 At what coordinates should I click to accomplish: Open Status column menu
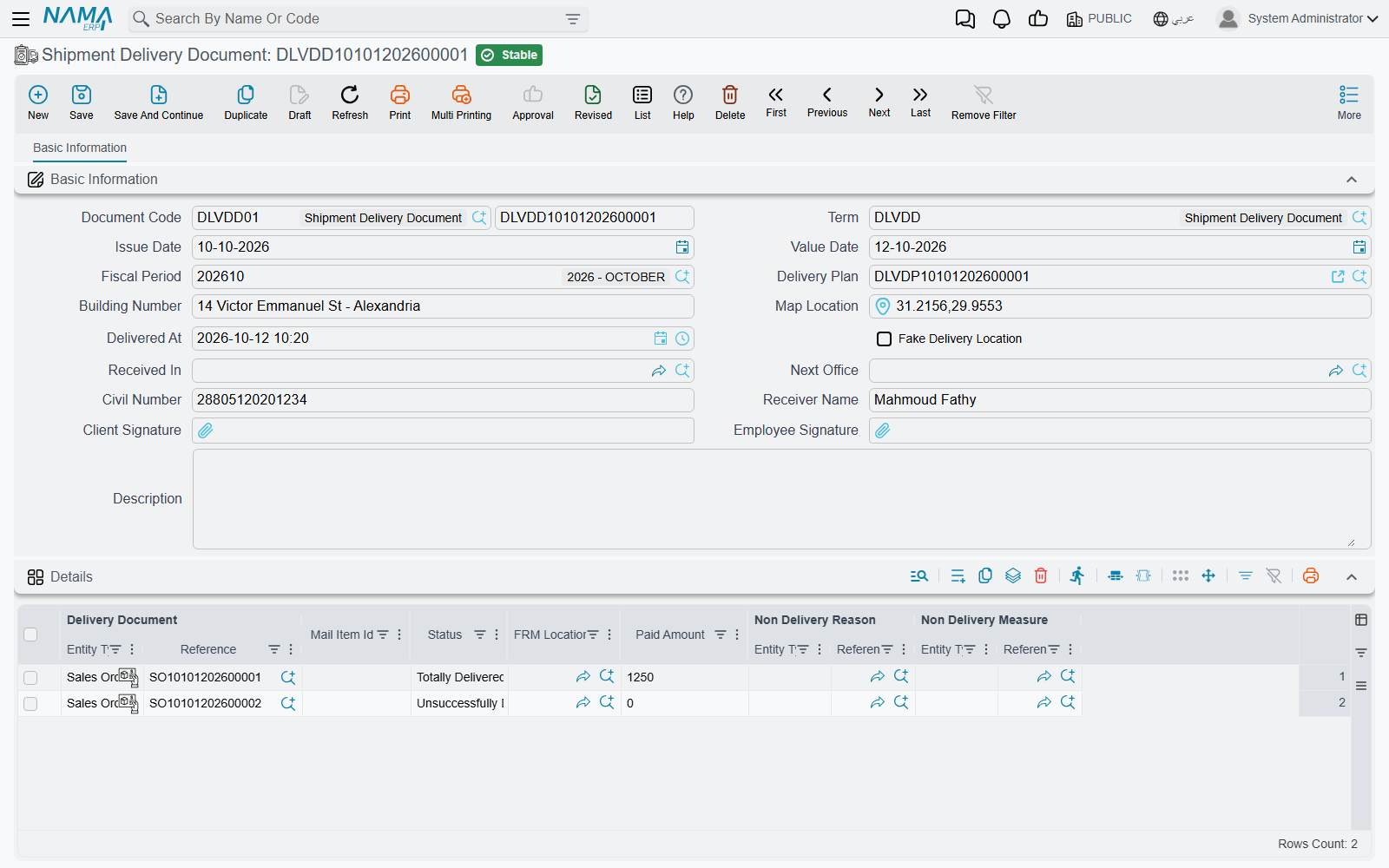pyautogui.click(x=497, y=635)
